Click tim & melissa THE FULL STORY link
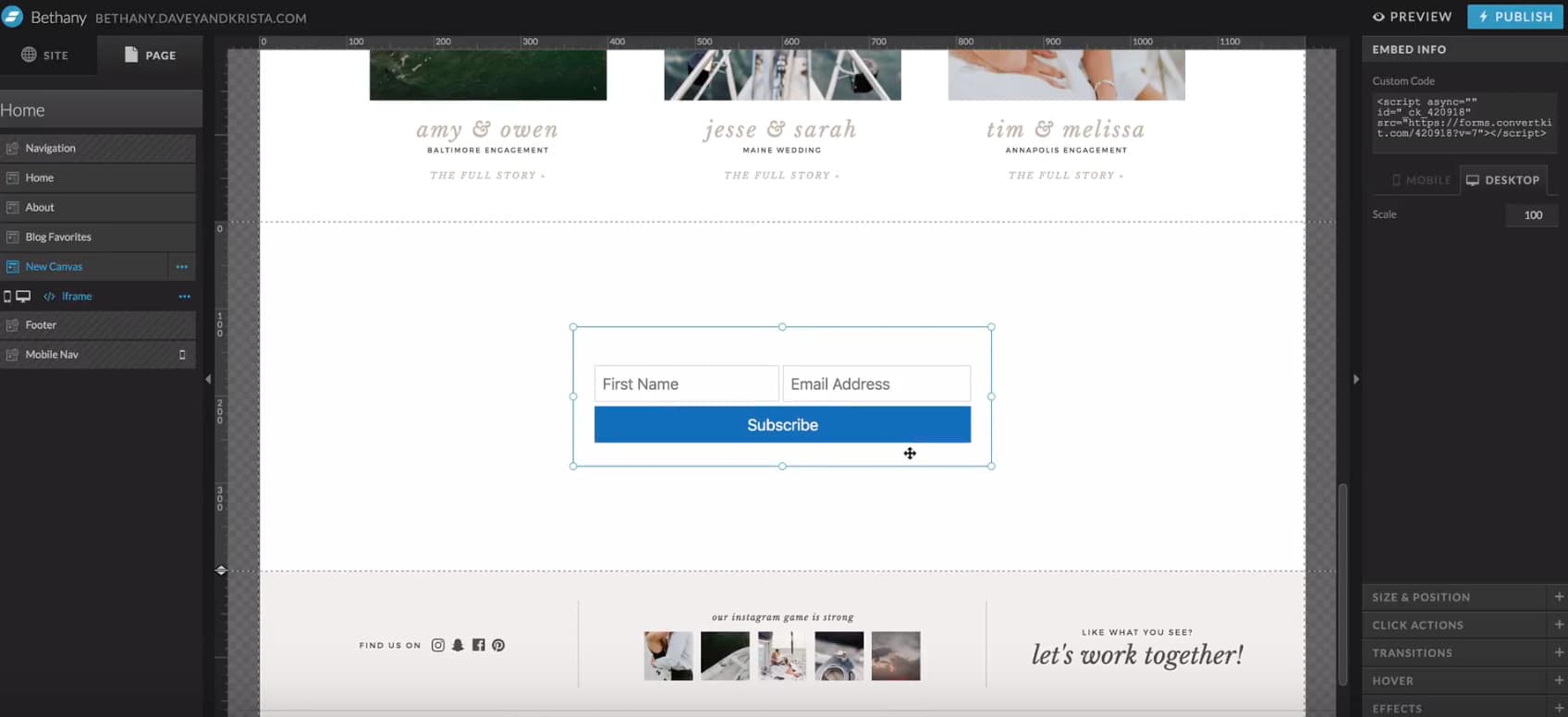The image size is (1568, 717). 1066,176
